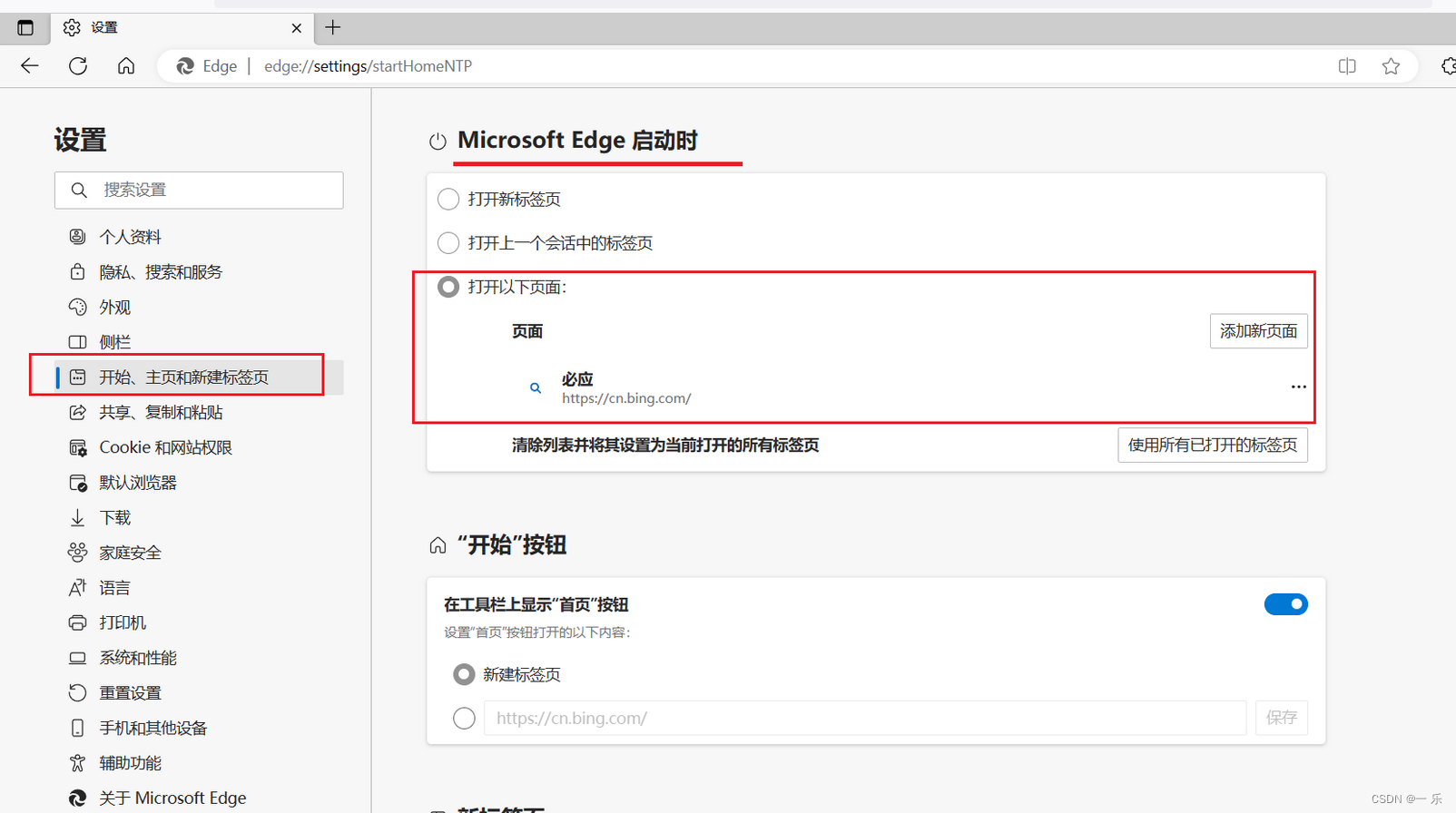Click the 语言 language icon
Viewport: 1456px width, 813px height.
point(78,588)
